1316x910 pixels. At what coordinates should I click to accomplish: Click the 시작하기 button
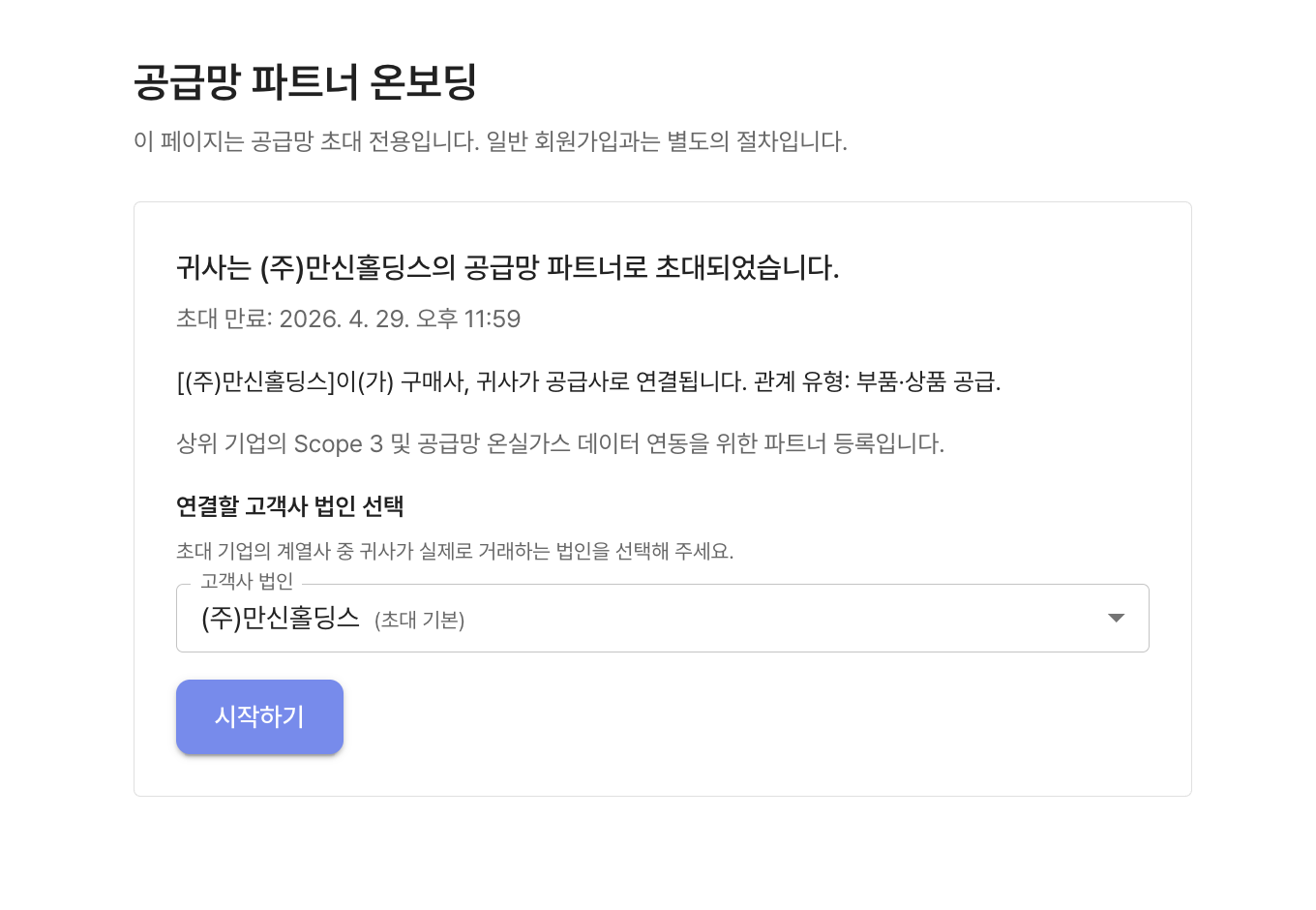[x=259, y=716]
